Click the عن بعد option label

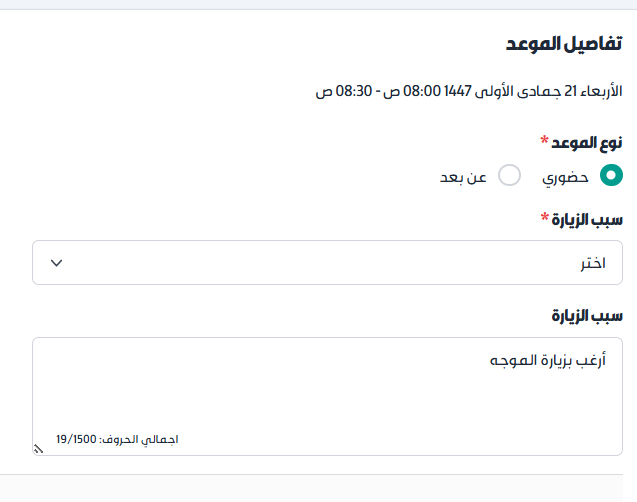pos(464,177)
